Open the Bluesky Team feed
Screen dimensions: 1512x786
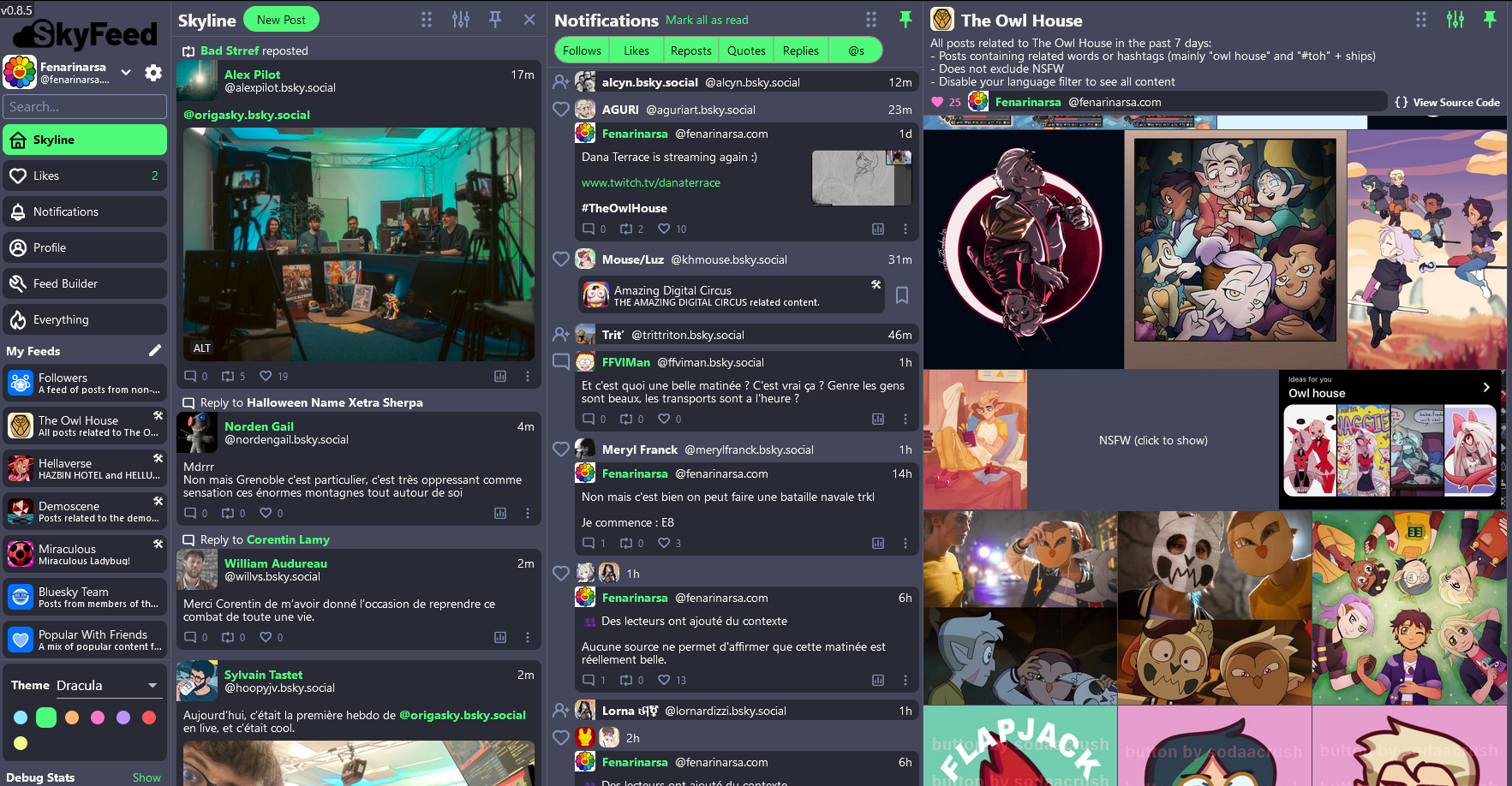click(85, 597)
